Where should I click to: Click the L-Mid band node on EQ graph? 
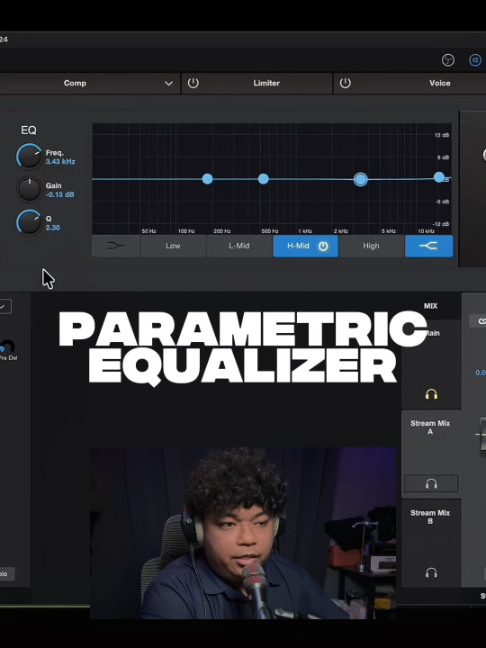(263, 179)
